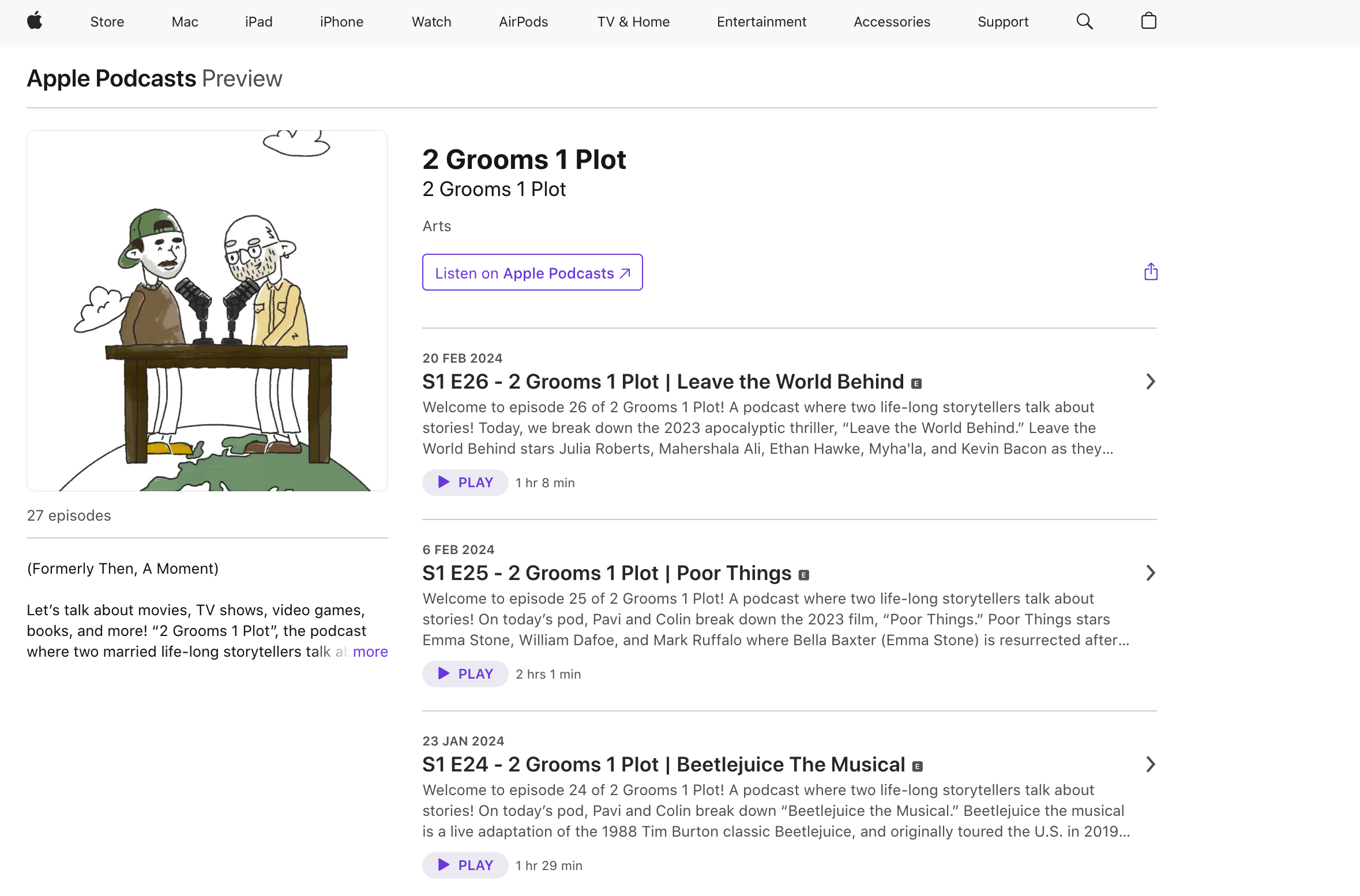1360x896 pixels.
Task: Open the shopping bag icon
Action: pyautogui.click(x=1148, y=21)
